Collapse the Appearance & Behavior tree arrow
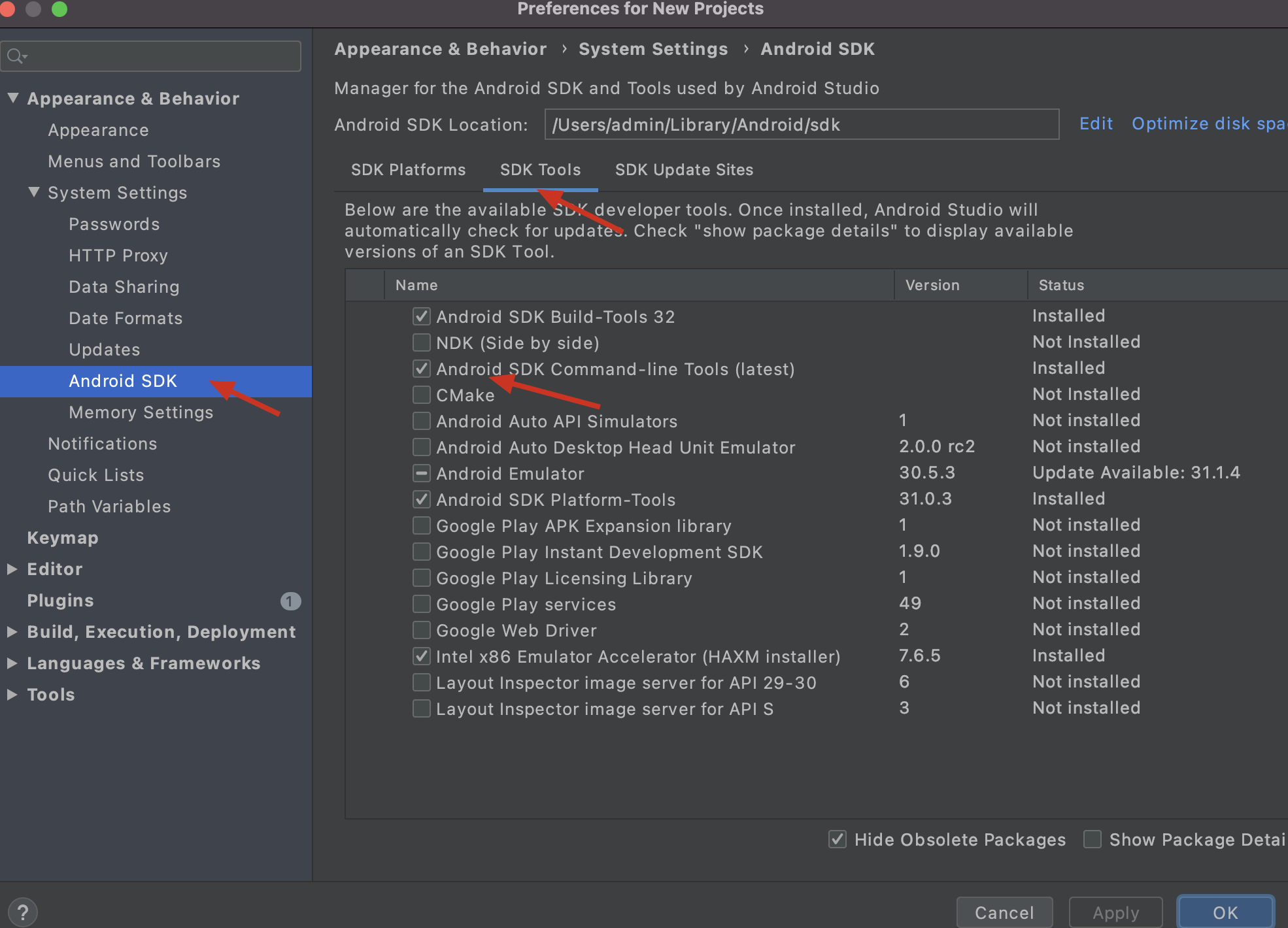This screenshot has height=928, width=1288. pyautogui.click(x=13, y=99)
